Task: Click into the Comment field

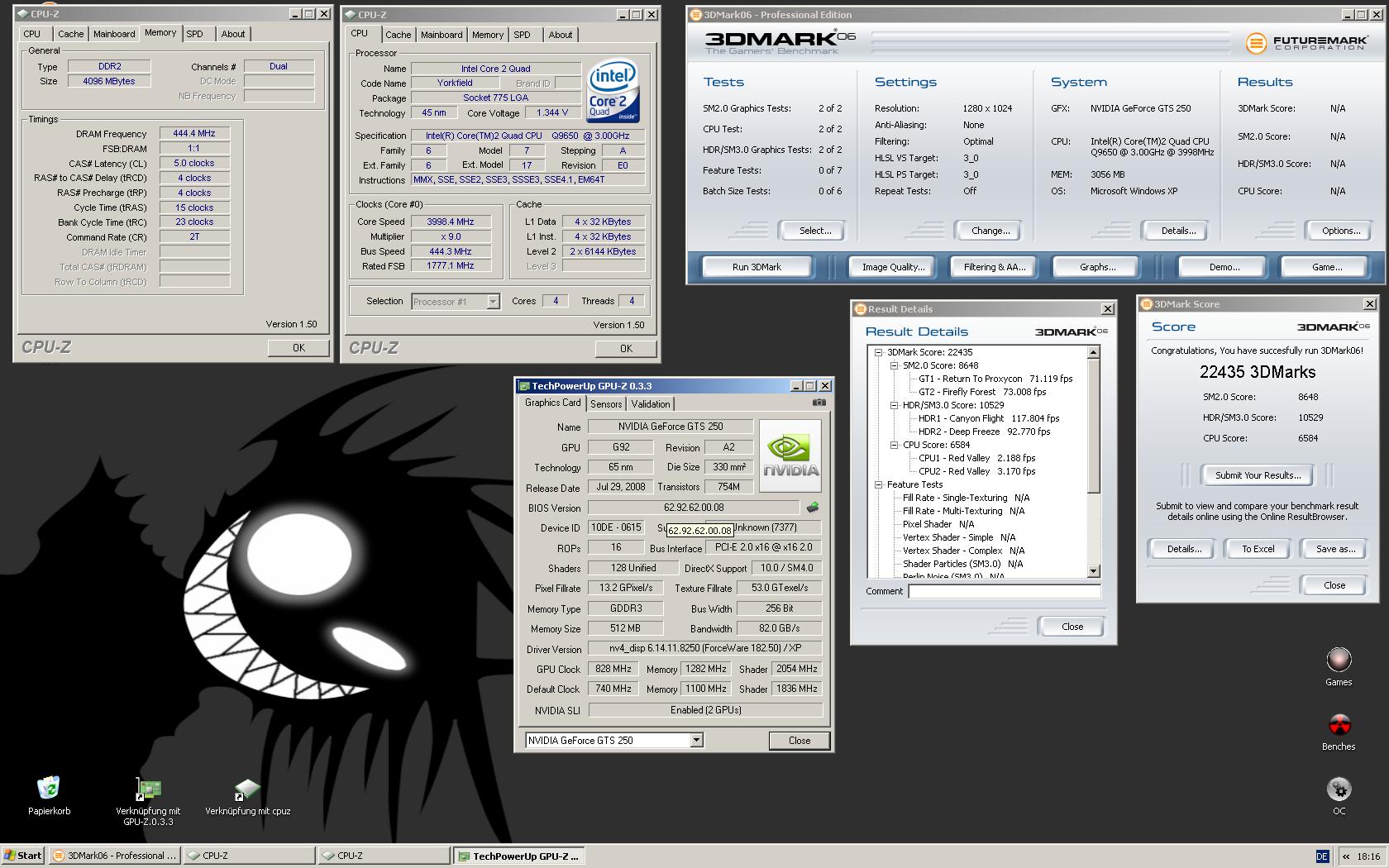Action: (1005, 591)
